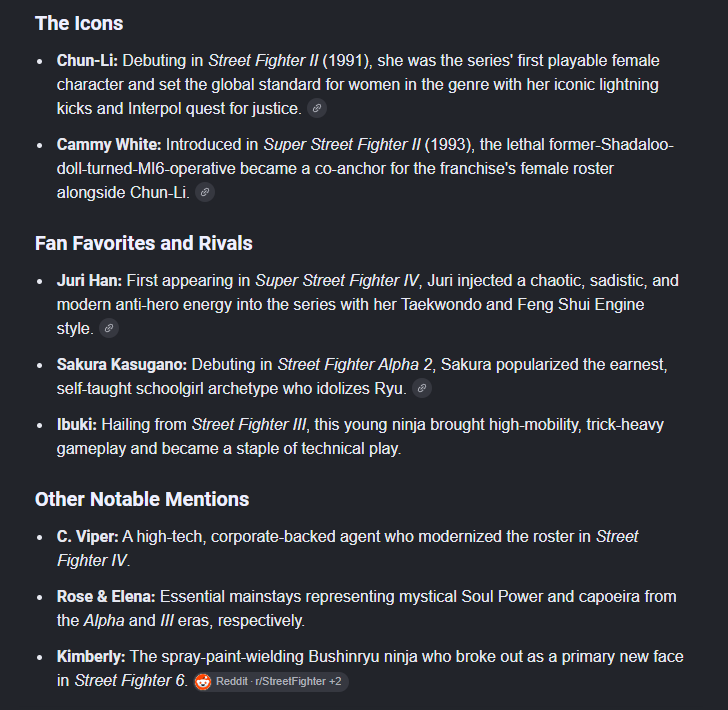Open the source link icon after Chun-Li's description
Image resolution: width=728 pixels, height=710 pixels.
(x=317, y=108)
